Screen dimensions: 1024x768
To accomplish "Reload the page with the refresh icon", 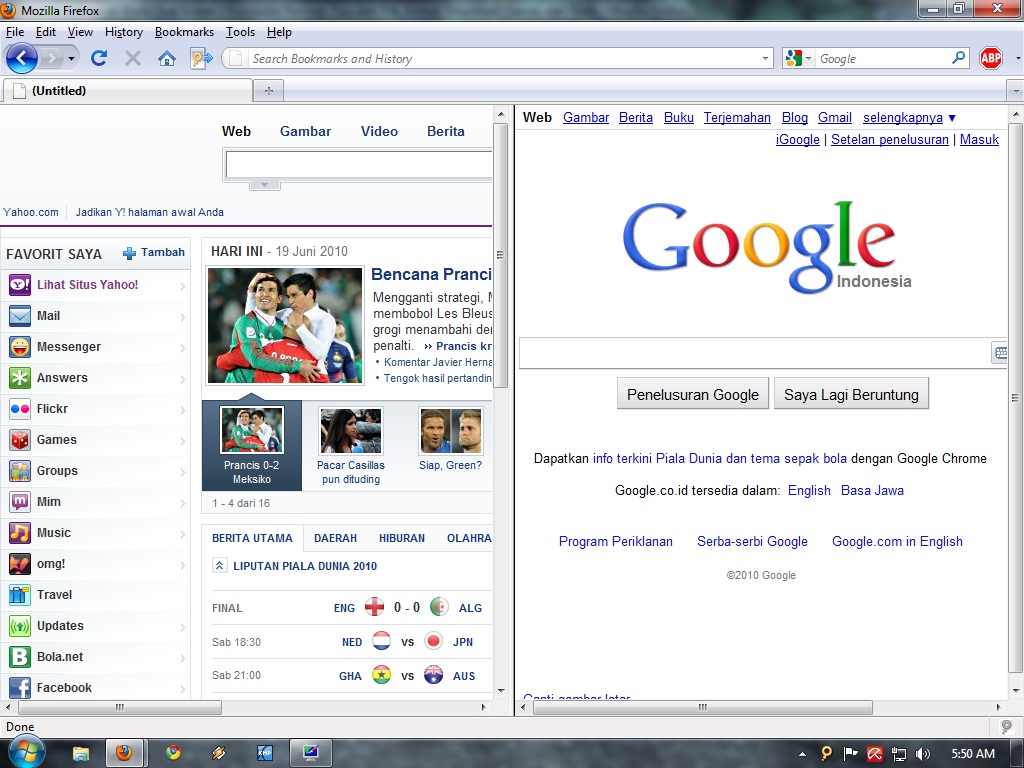I will pos(99,58).
